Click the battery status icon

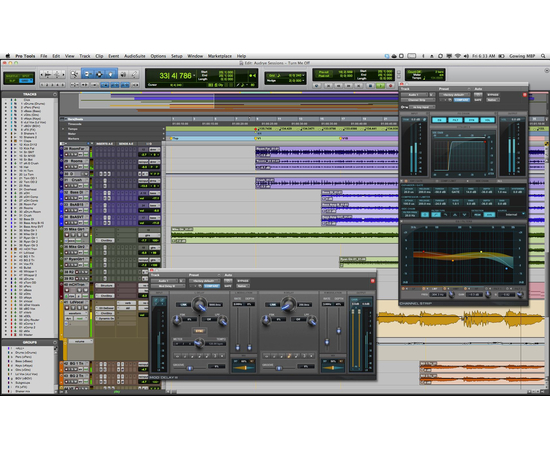[x=502, y=56]
